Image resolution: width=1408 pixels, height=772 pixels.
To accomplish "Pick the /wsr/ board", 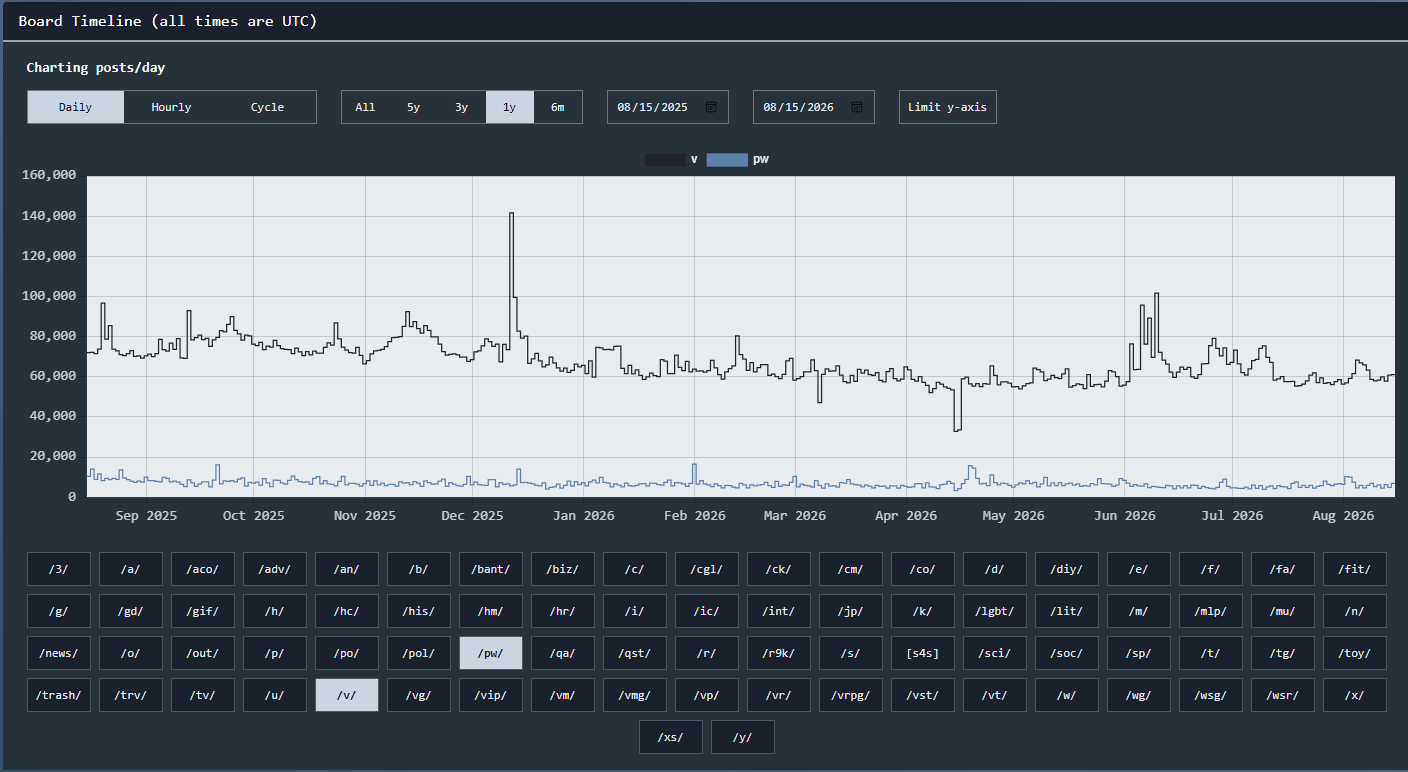I will [x=1283, y=695].
